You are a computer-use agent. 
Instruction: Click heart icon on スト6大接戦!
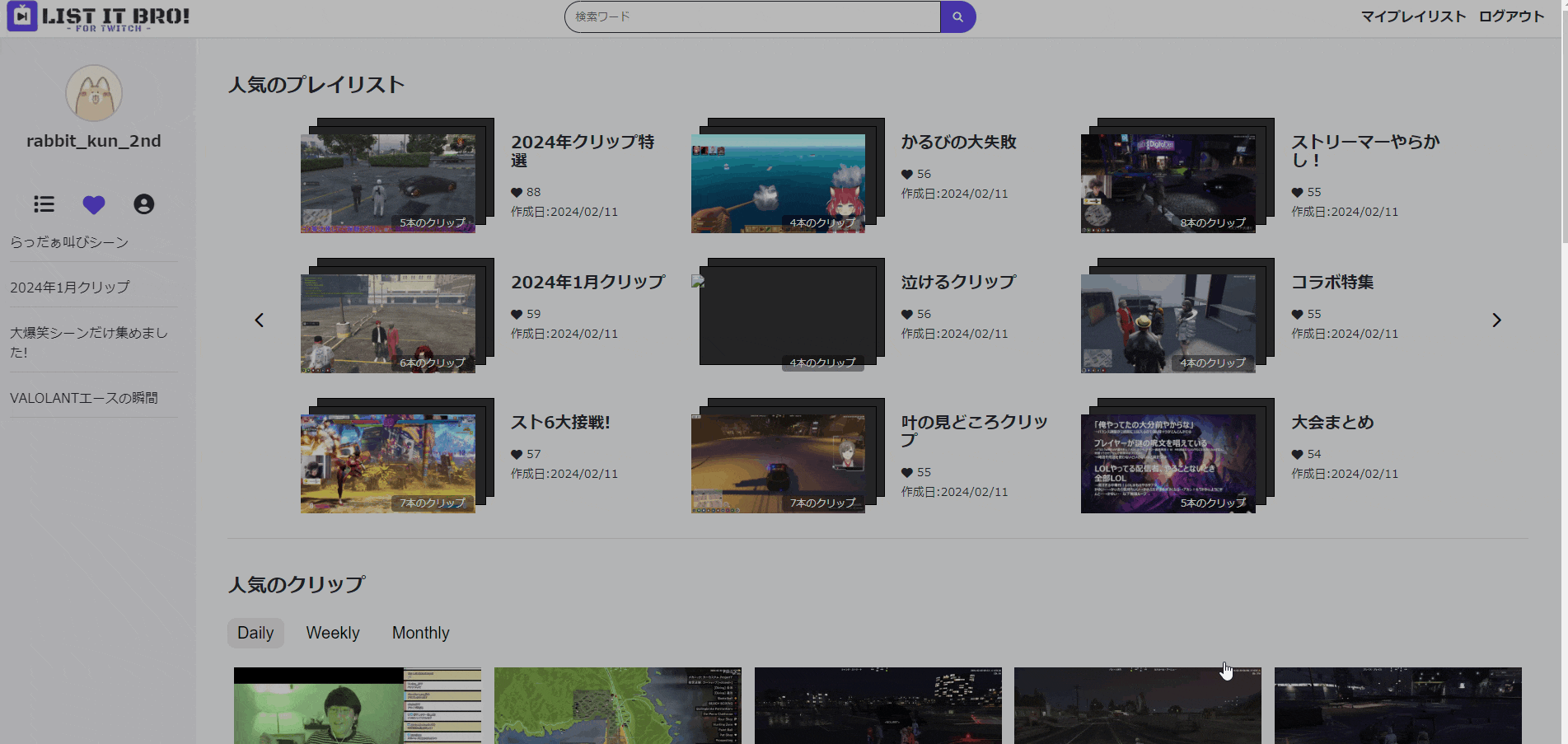point(517,455)
